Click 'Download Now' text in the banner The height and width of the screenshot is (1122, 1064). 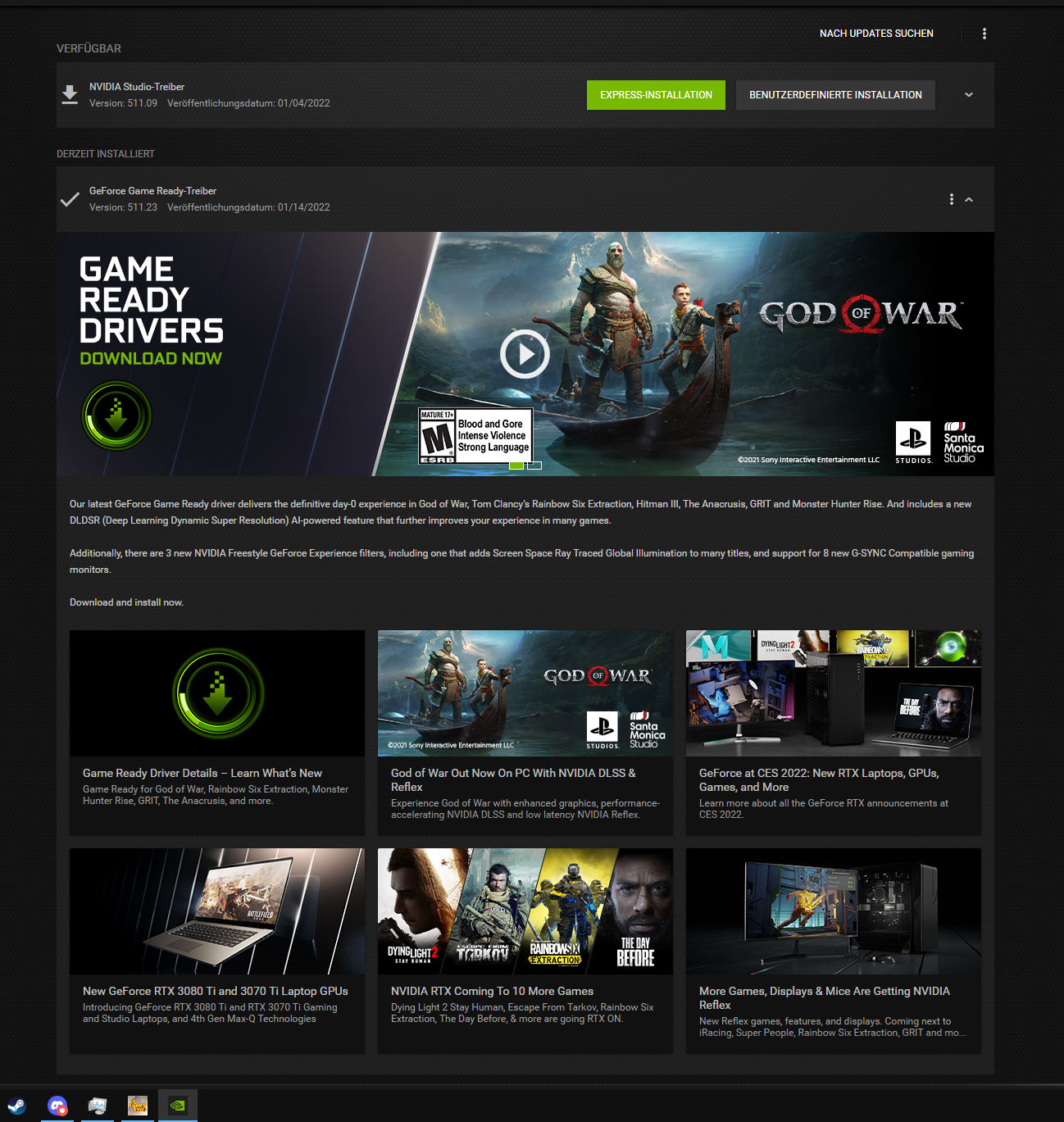point(151,358)
